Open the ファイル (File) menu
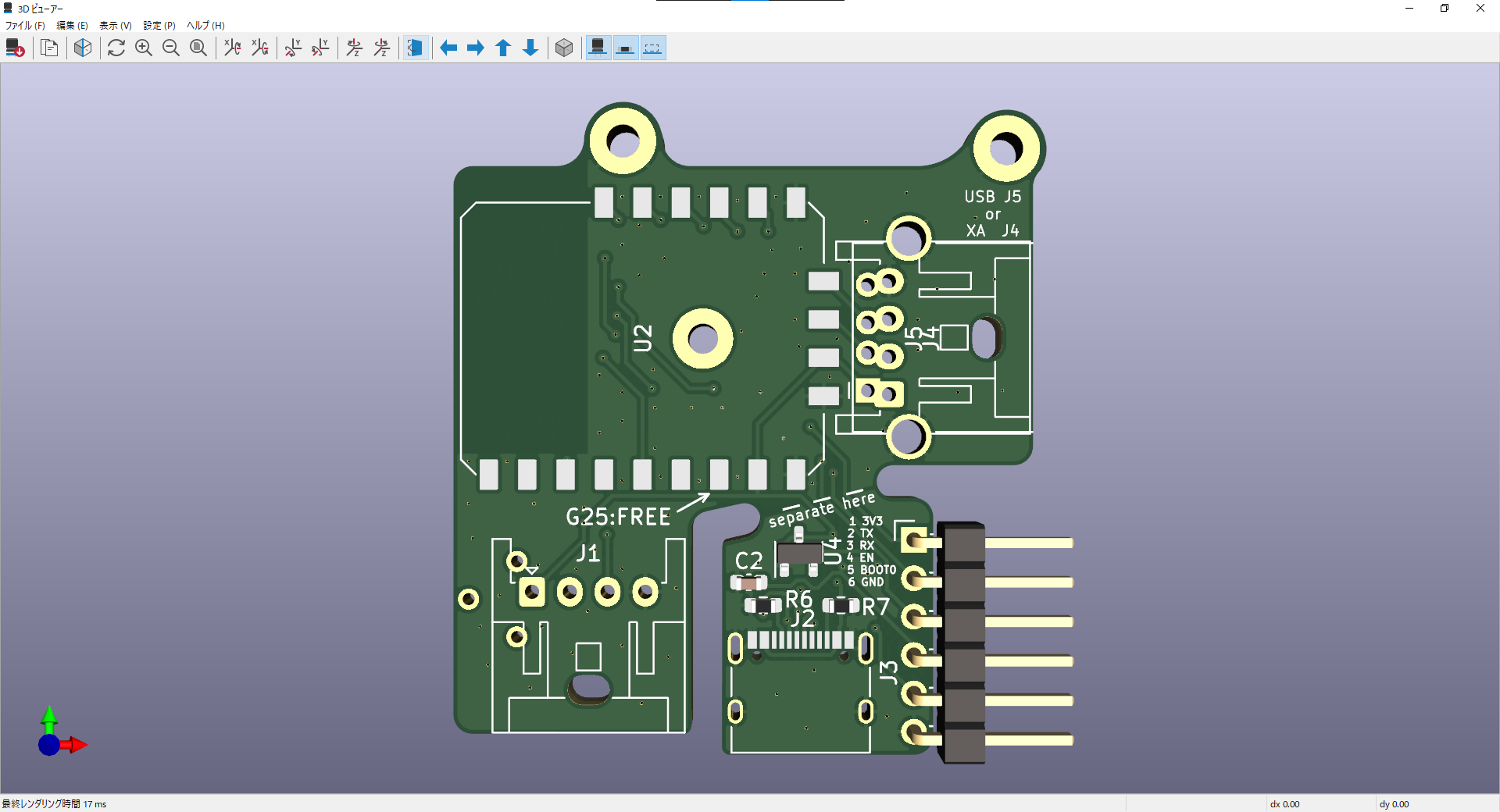The height and width of the screenshot is (812, 1500). point(24,25)
